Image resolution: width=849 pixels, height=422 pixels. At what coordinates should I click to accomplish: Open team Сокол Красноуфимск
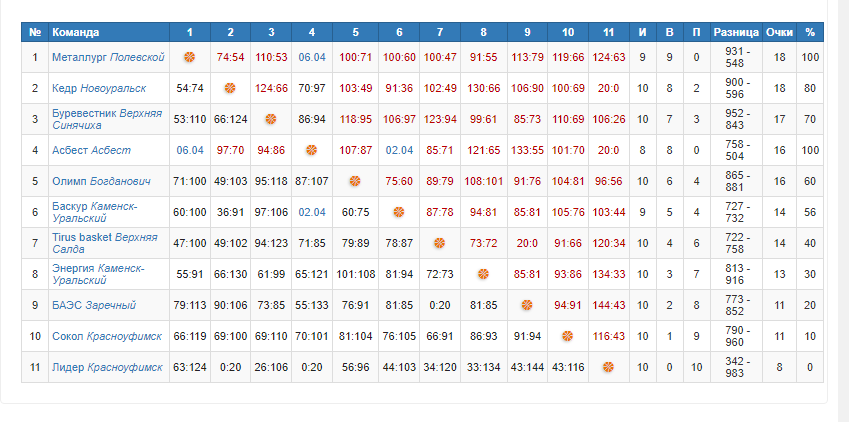click(x=107, y=336)
